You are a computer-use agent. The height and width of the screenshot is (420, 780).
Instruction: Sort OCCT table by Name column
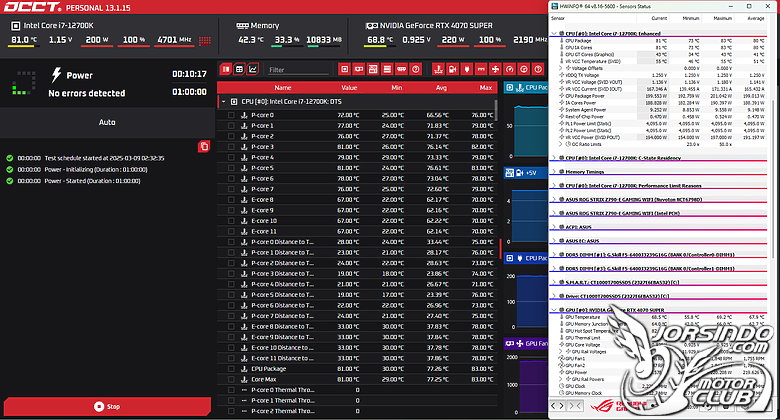coord(283,88)
